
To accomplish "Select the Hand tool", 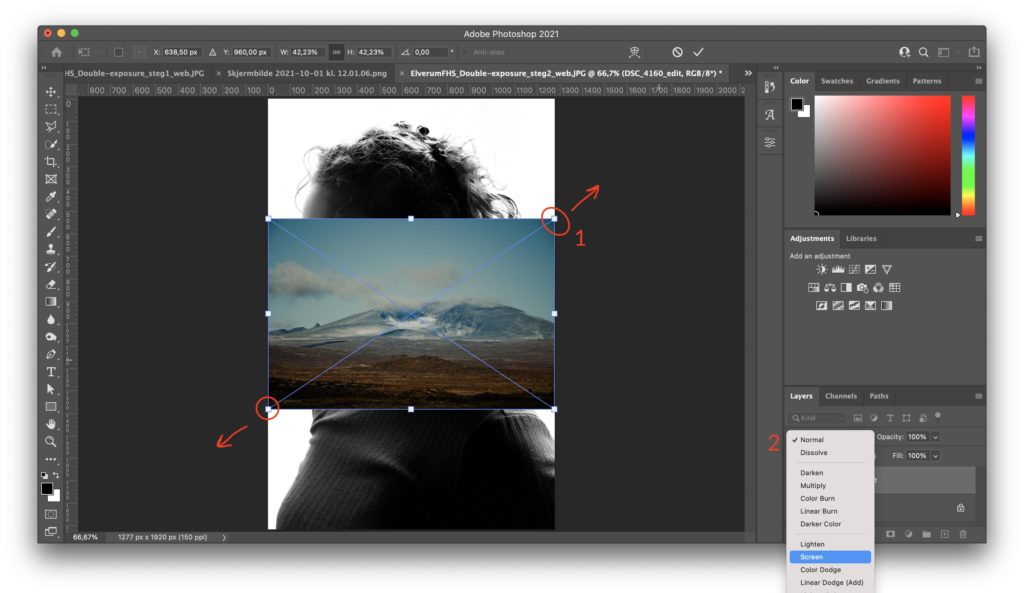I will pos(51,424).
